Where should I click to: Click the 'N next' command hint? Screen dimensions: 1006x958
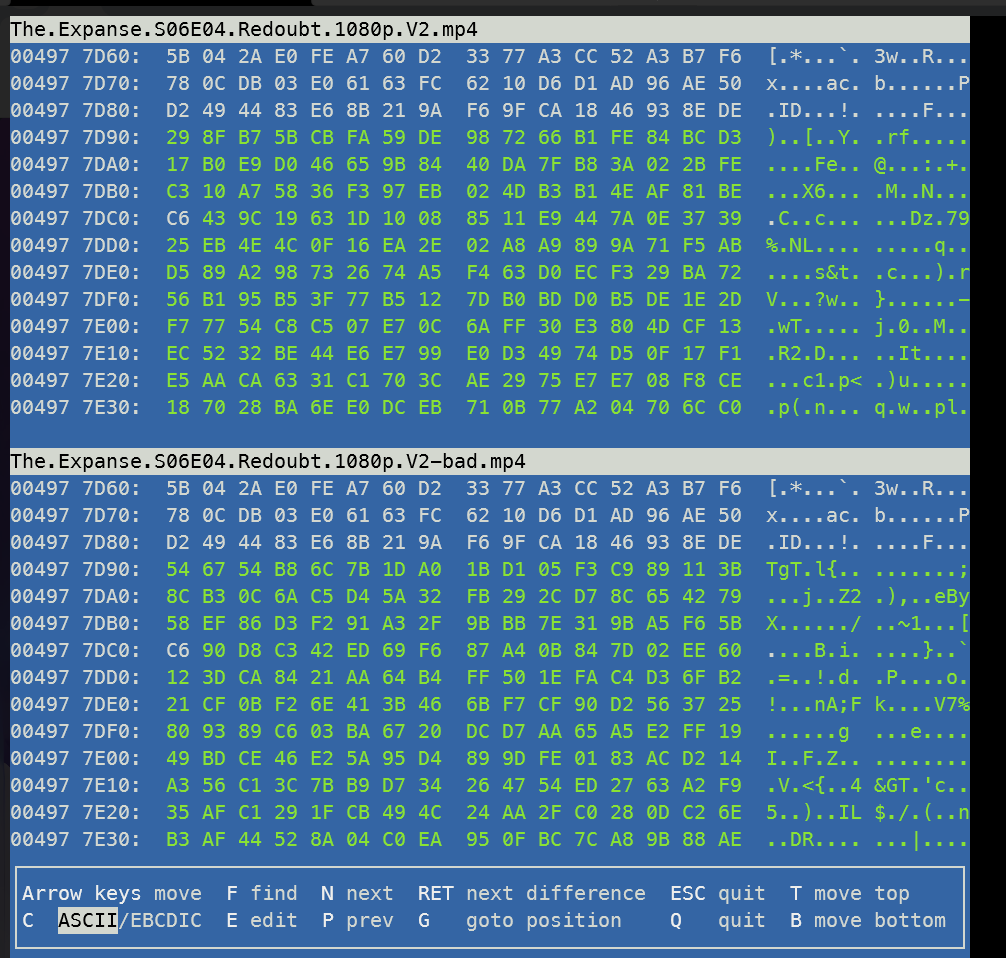pyautogui.click(x=357, y=893)
